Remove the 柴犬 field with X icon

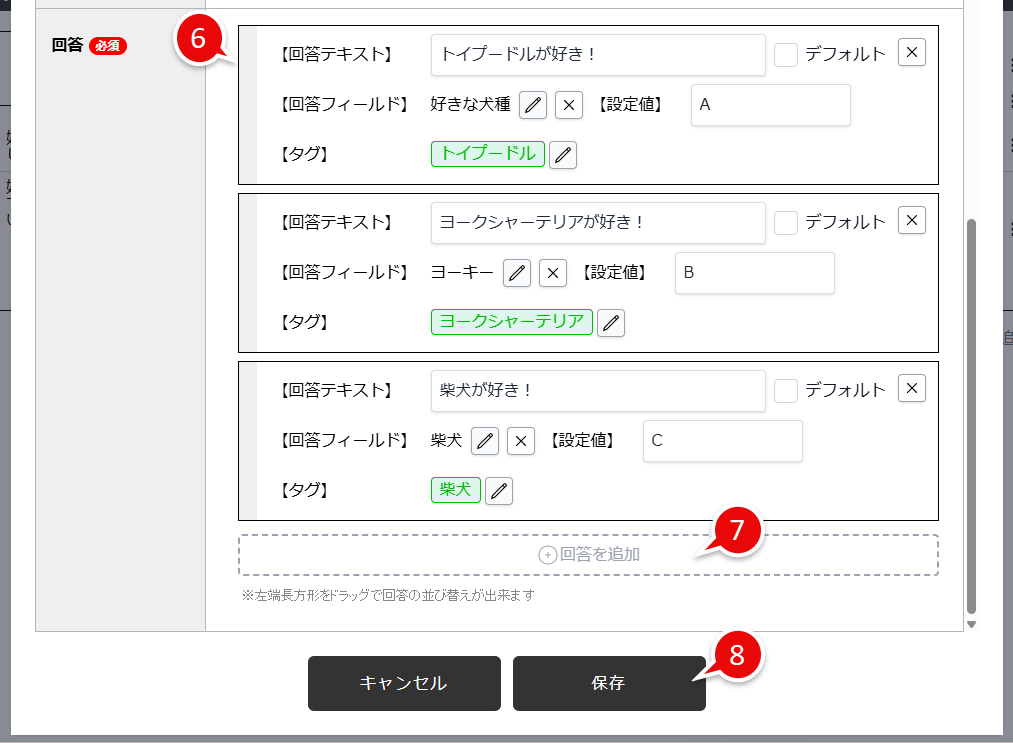pyautogui.click(x=520, y=440)
